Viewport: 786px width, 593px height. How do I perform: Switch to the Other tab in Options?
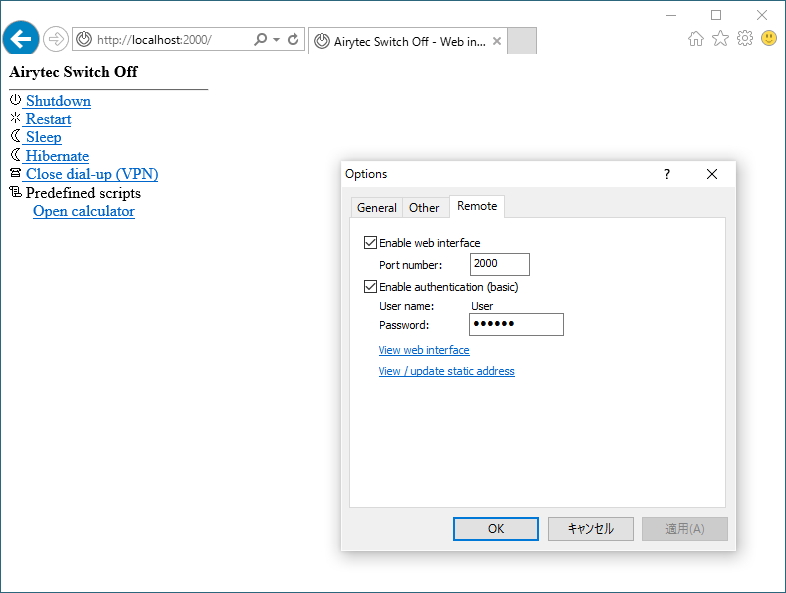click(424, 208)
